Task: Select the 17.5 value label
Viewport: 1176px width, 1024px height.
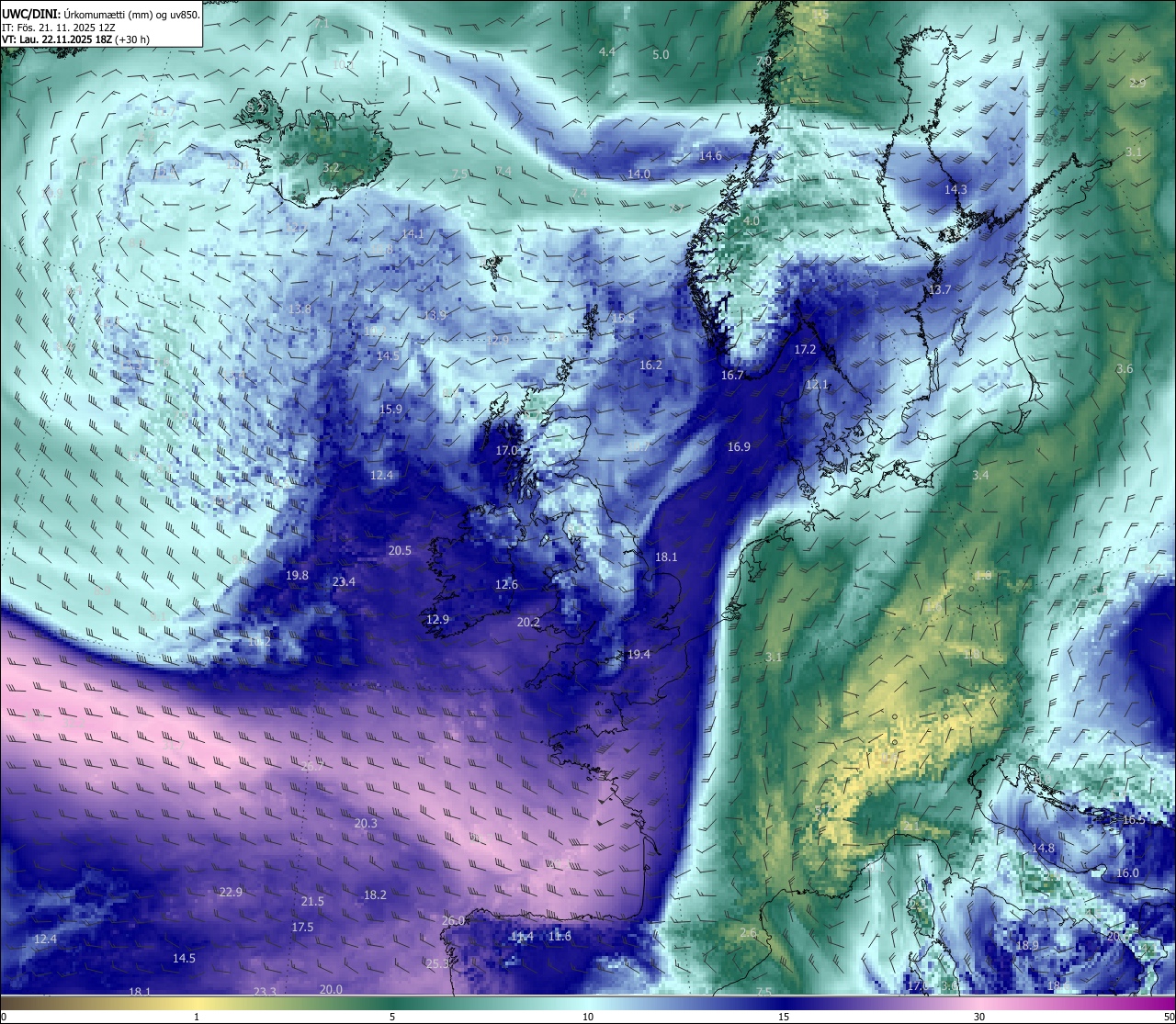Action: (x=302, y=928)
